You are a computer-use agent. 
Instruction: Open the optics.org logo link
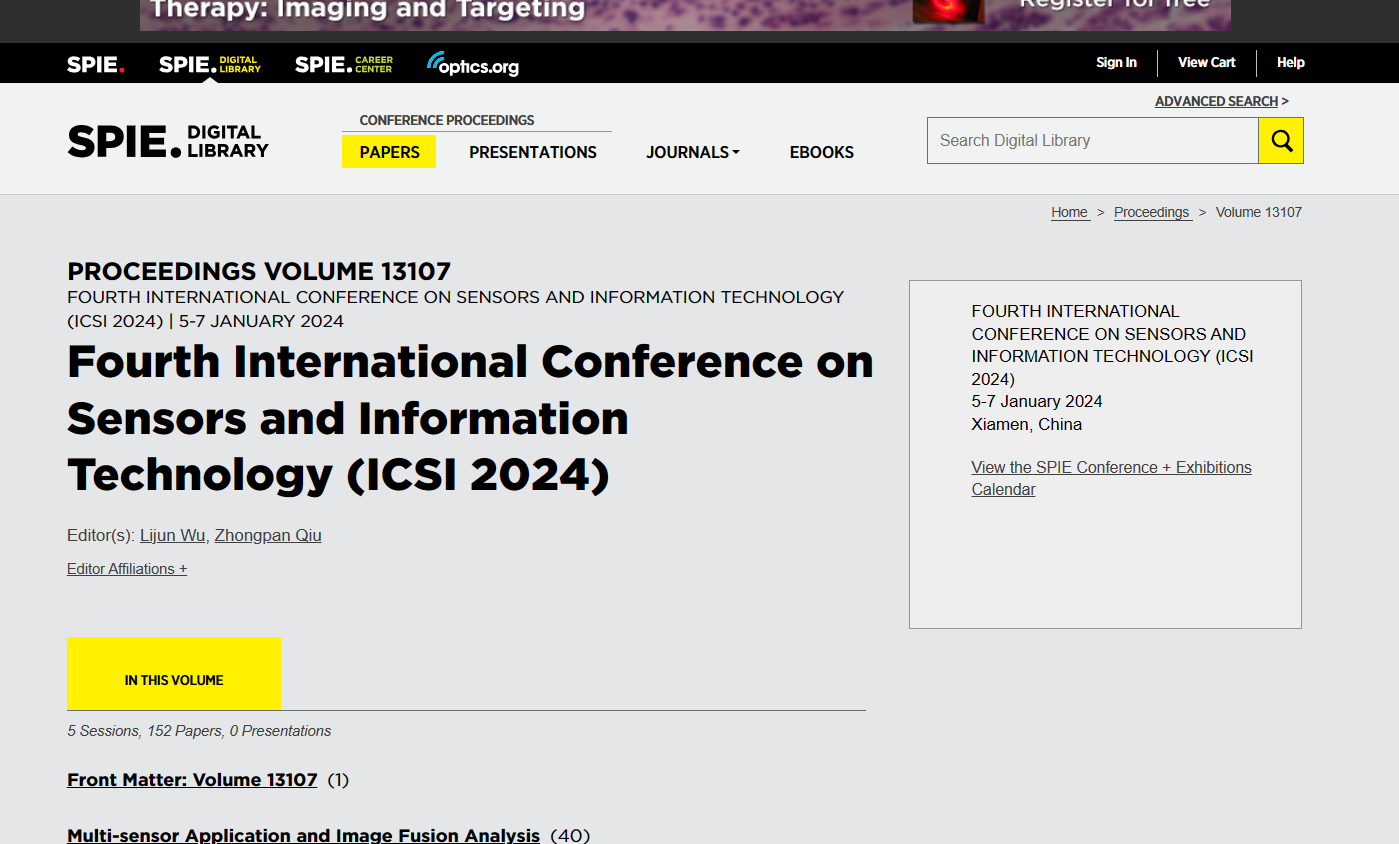click(x=473, y=64)
